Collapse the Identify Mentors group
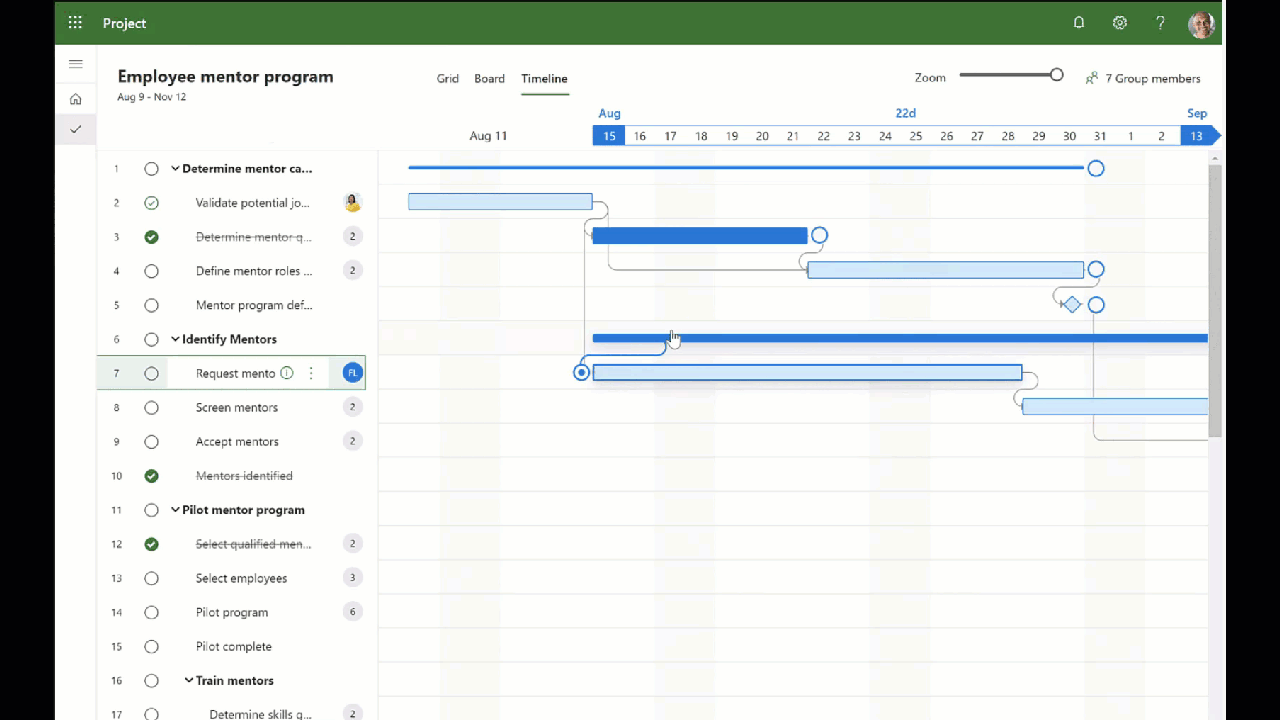The image size is (1280, 720). pyautogui.click(x=175, y=339)
